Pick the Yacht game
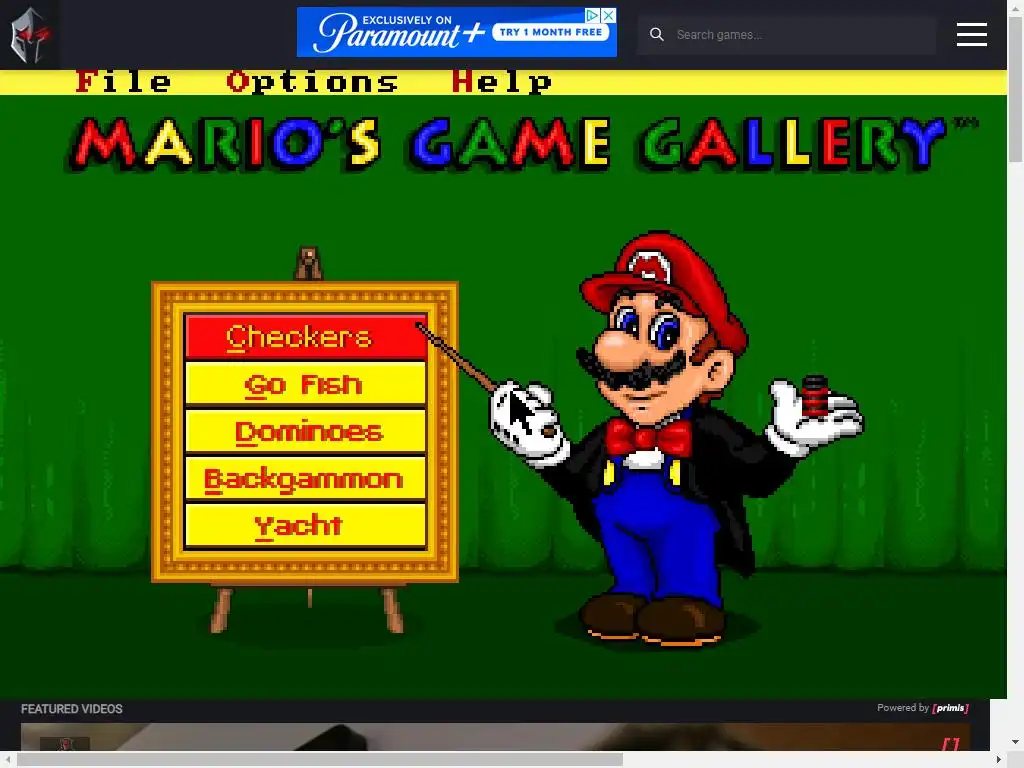Screen dimensions: 1024x768 tap(305, 525)
